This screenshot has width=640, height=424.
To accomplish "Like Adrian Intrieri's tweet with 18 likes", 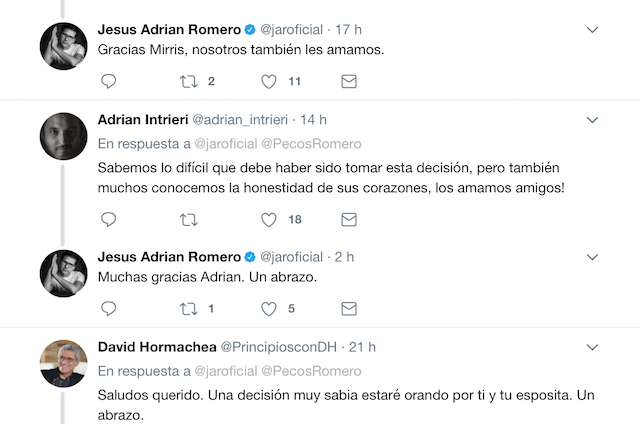I will click(269, 220).
